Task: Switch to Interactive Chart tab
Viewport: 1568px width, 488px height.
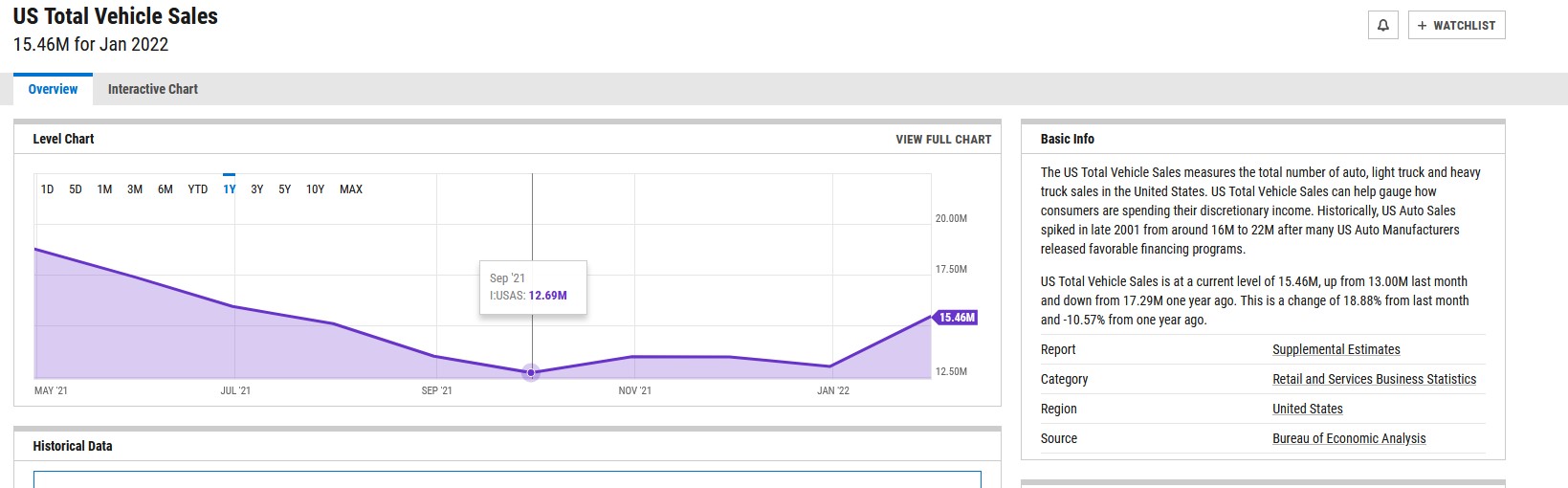Action: [x=153, y=89]
